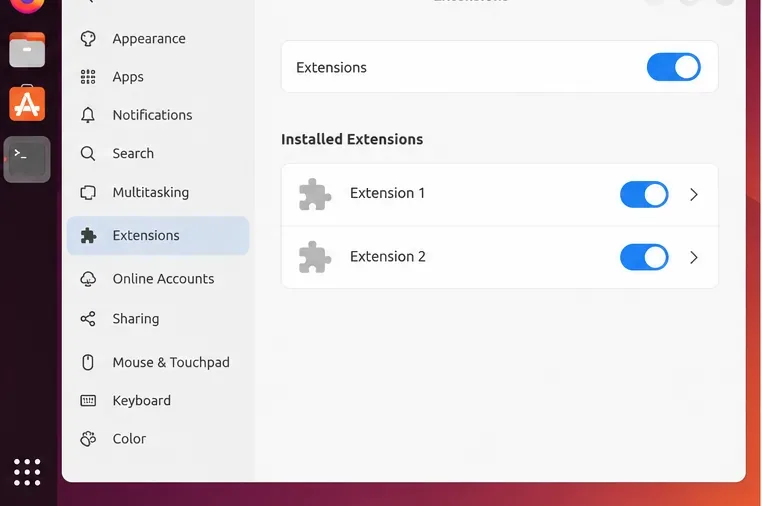Open Mouse & Touchpad label
The width and height of the screenshot is (762, 506).
click(x=171, y=362)
